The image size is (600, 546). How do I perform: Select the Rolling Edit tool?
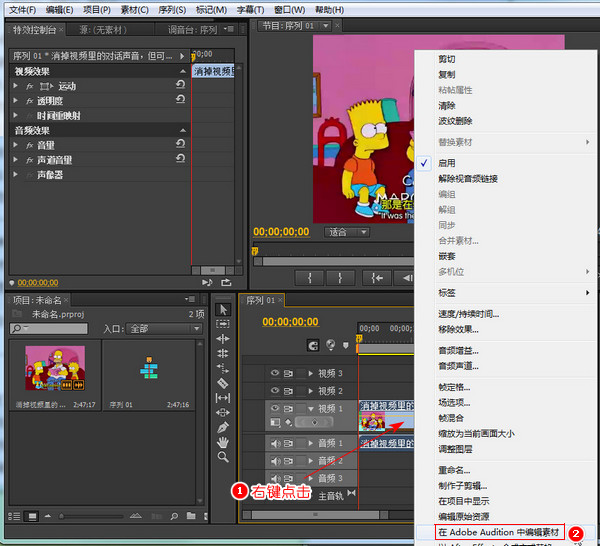(x=223, y=353)
